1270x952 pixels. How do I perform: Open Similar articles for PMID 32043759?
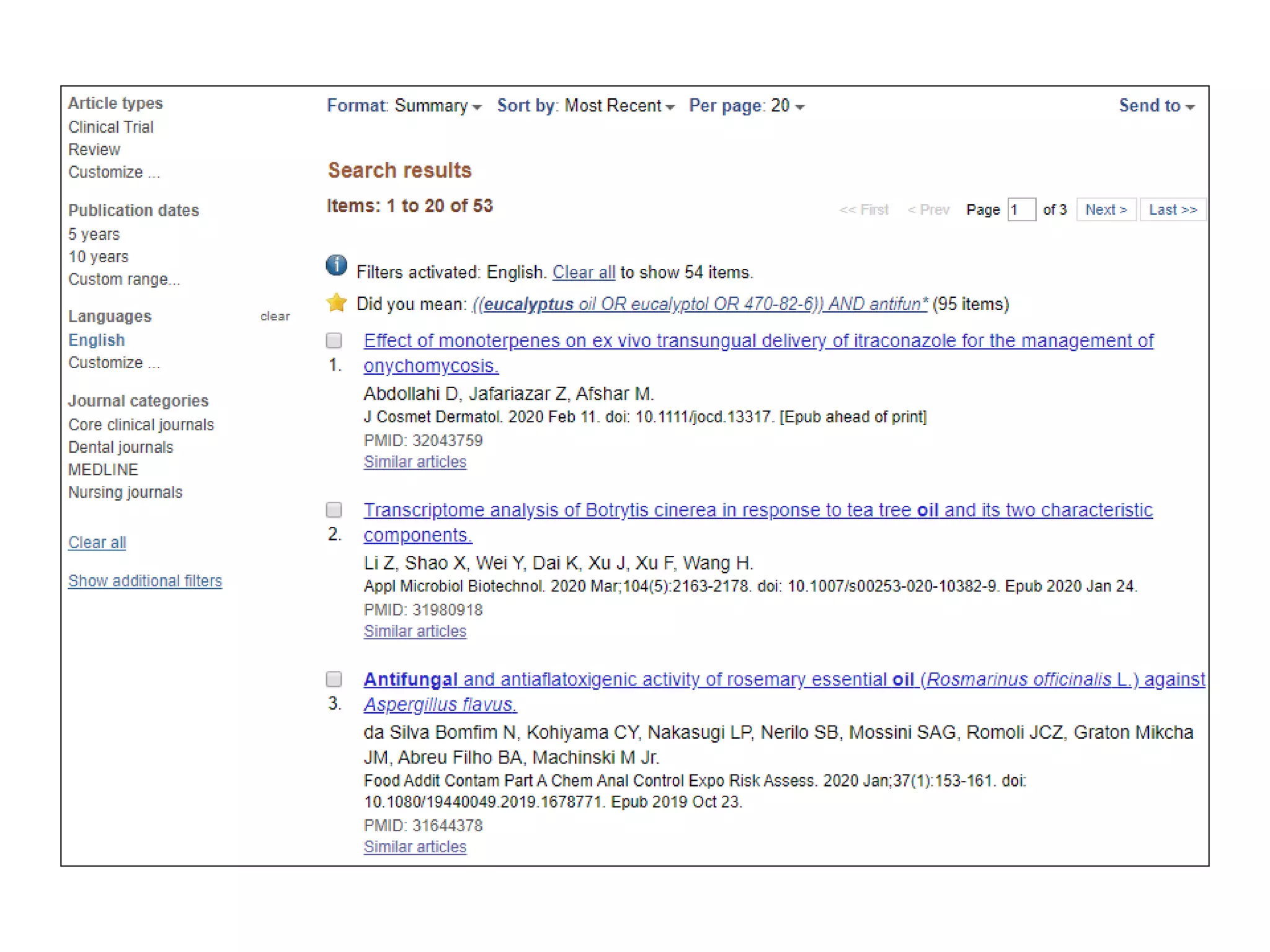click(415, 462)
